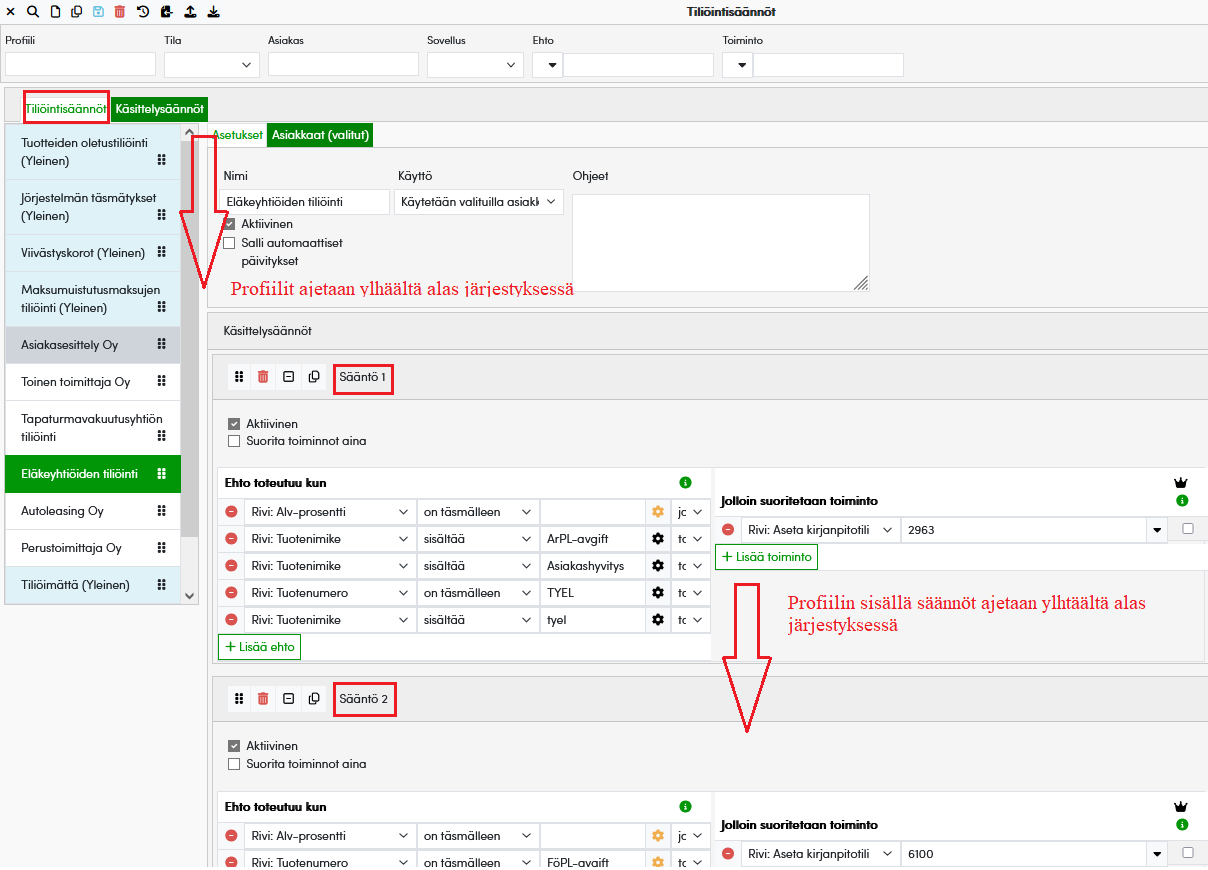Delete Sääntö 1 with its red trash icon
Image resolution: width=1208 pixels, height=870 pixels.
click(x=263, y=377)
